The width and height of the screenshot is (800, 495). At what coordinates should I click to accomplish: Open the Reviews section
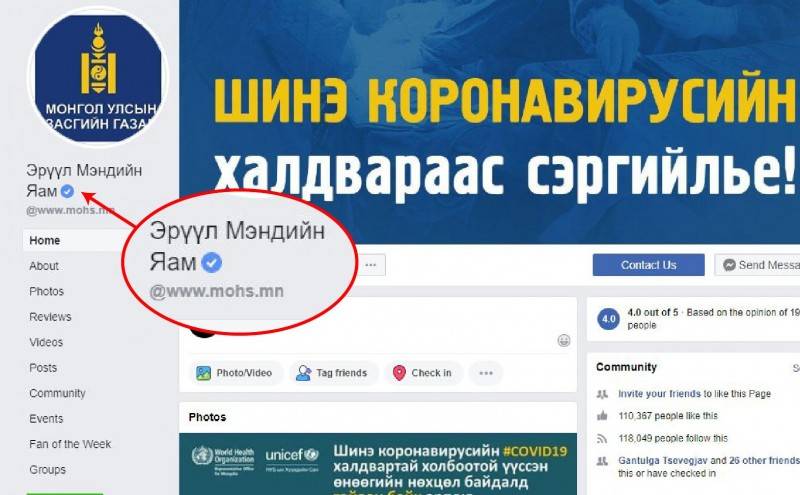tap(50, 317)
